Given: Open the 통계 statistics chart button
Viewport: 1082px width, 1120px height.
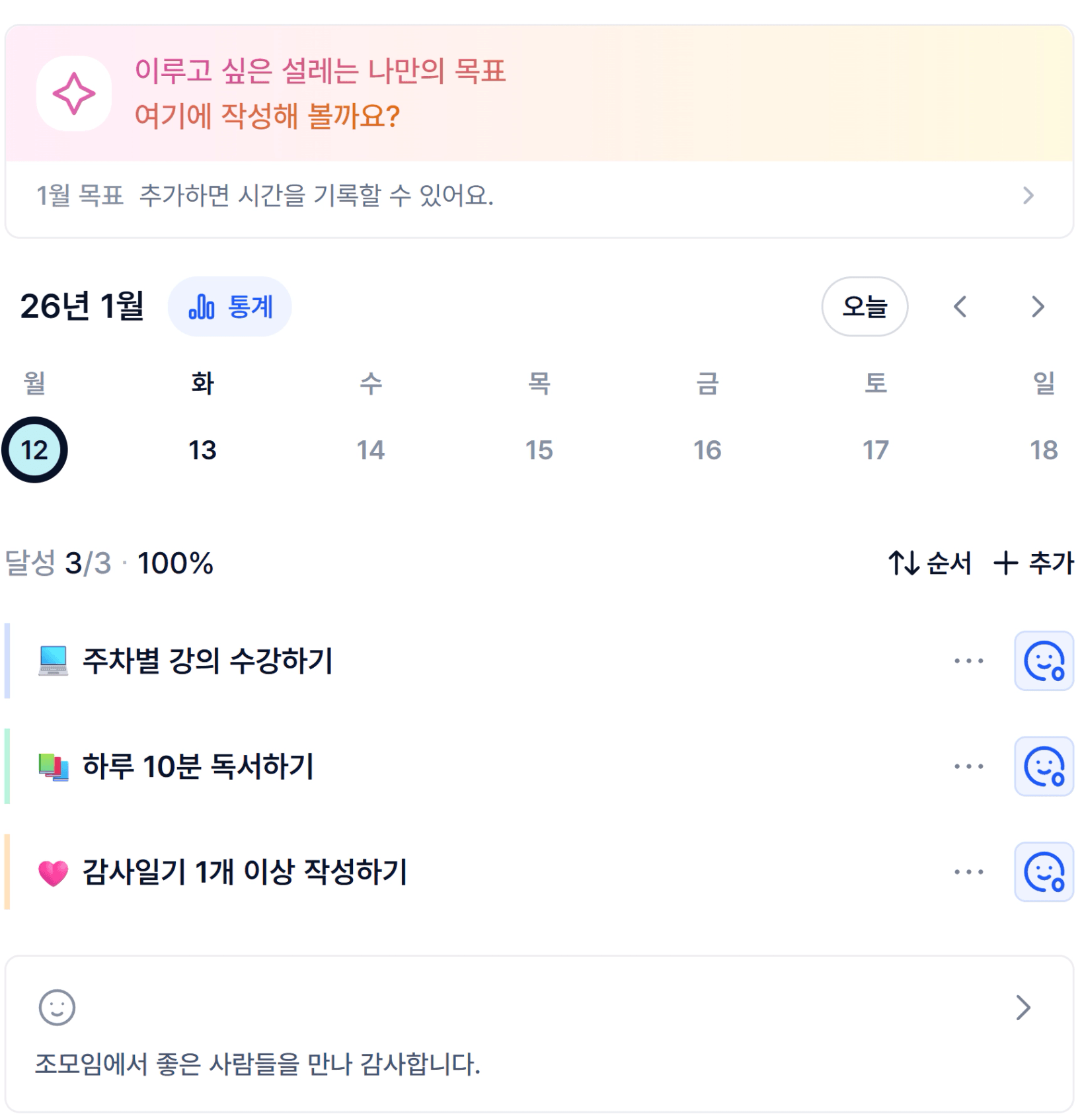Looking at the screenshot, I should [x=230, y=307].
